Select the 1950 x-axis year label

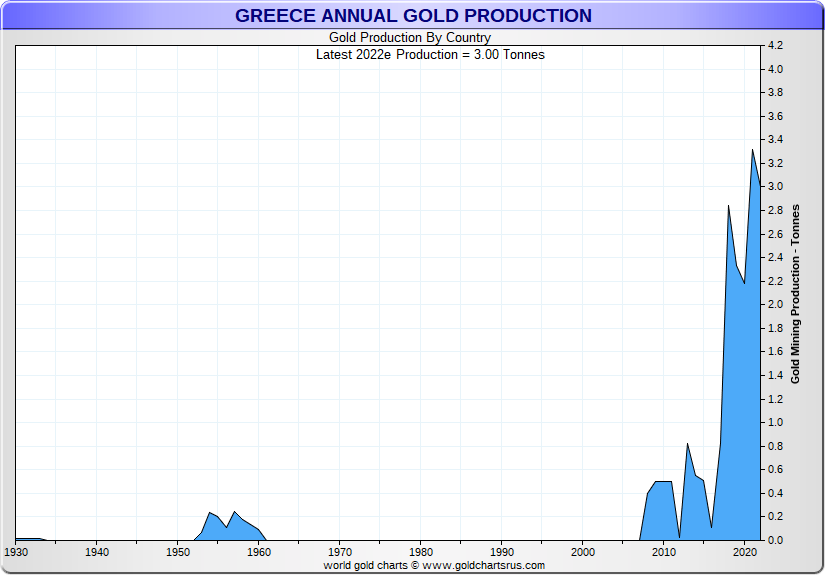[178, 552]
